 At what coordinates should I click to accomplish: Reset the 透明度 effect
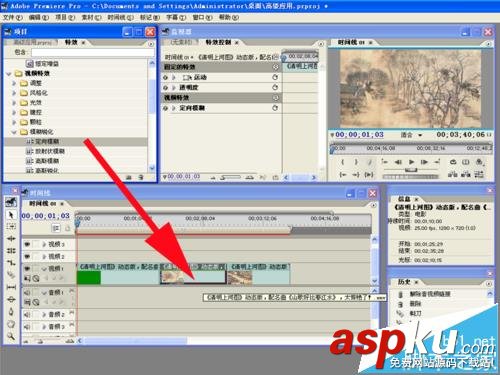[275, 87]
